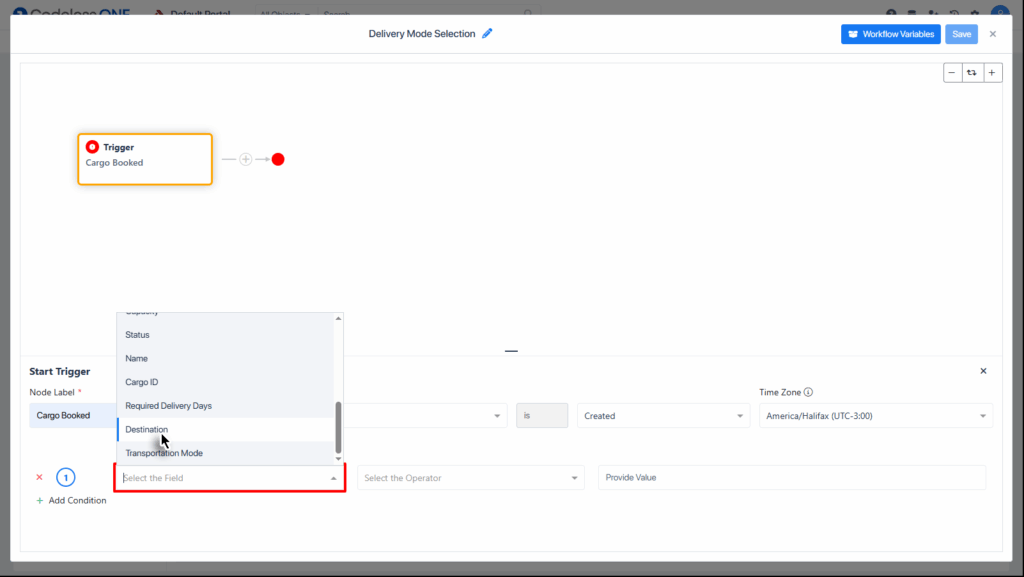The image size is (1024, 577).
Task: Edit the Delivery Mode Selection title pencil icon
Action: click(488, 33)
